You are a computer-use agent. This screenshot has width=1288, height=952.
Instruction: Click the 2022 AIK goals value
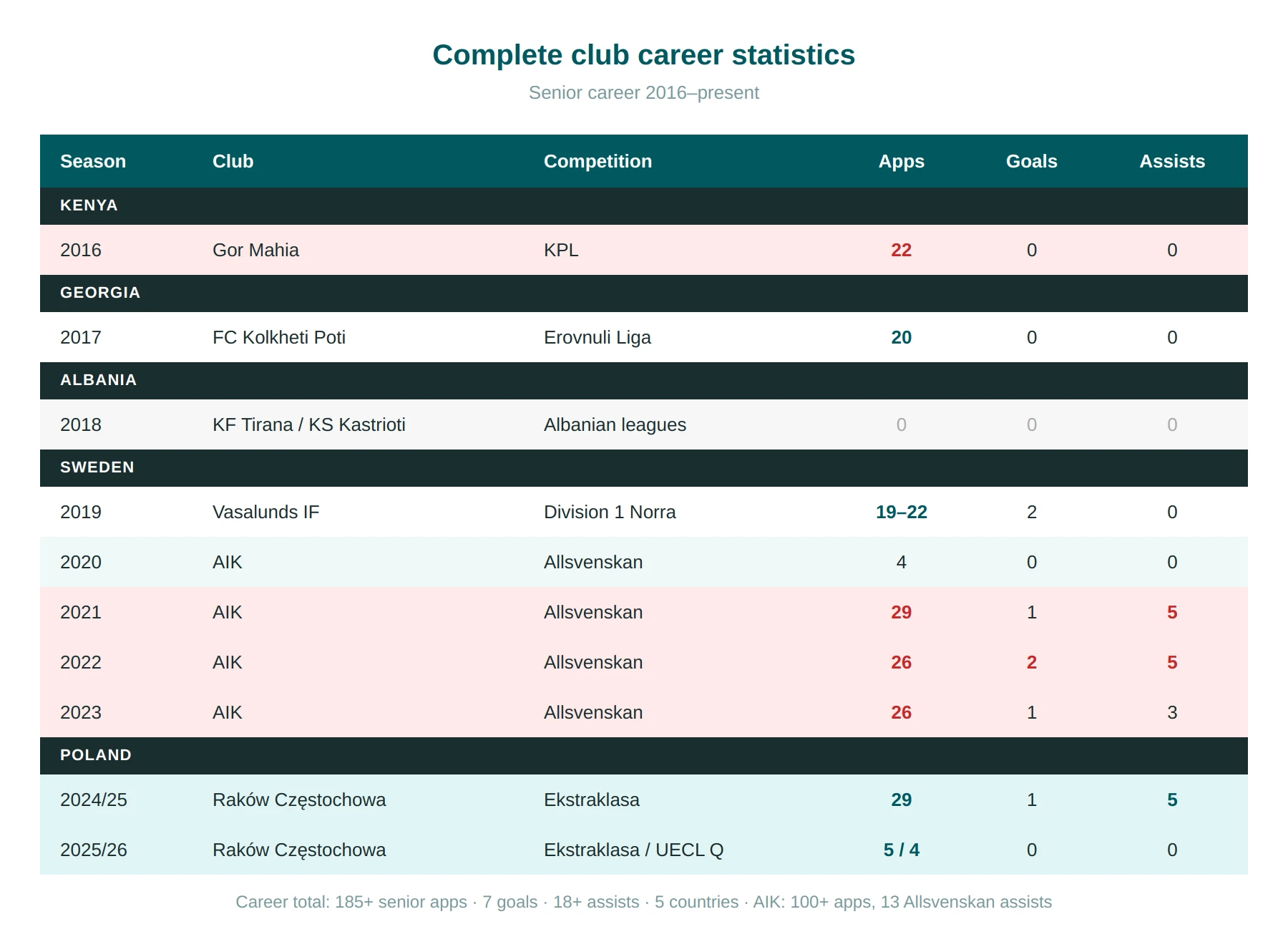pyautogui.click(x=1031, y=663)
